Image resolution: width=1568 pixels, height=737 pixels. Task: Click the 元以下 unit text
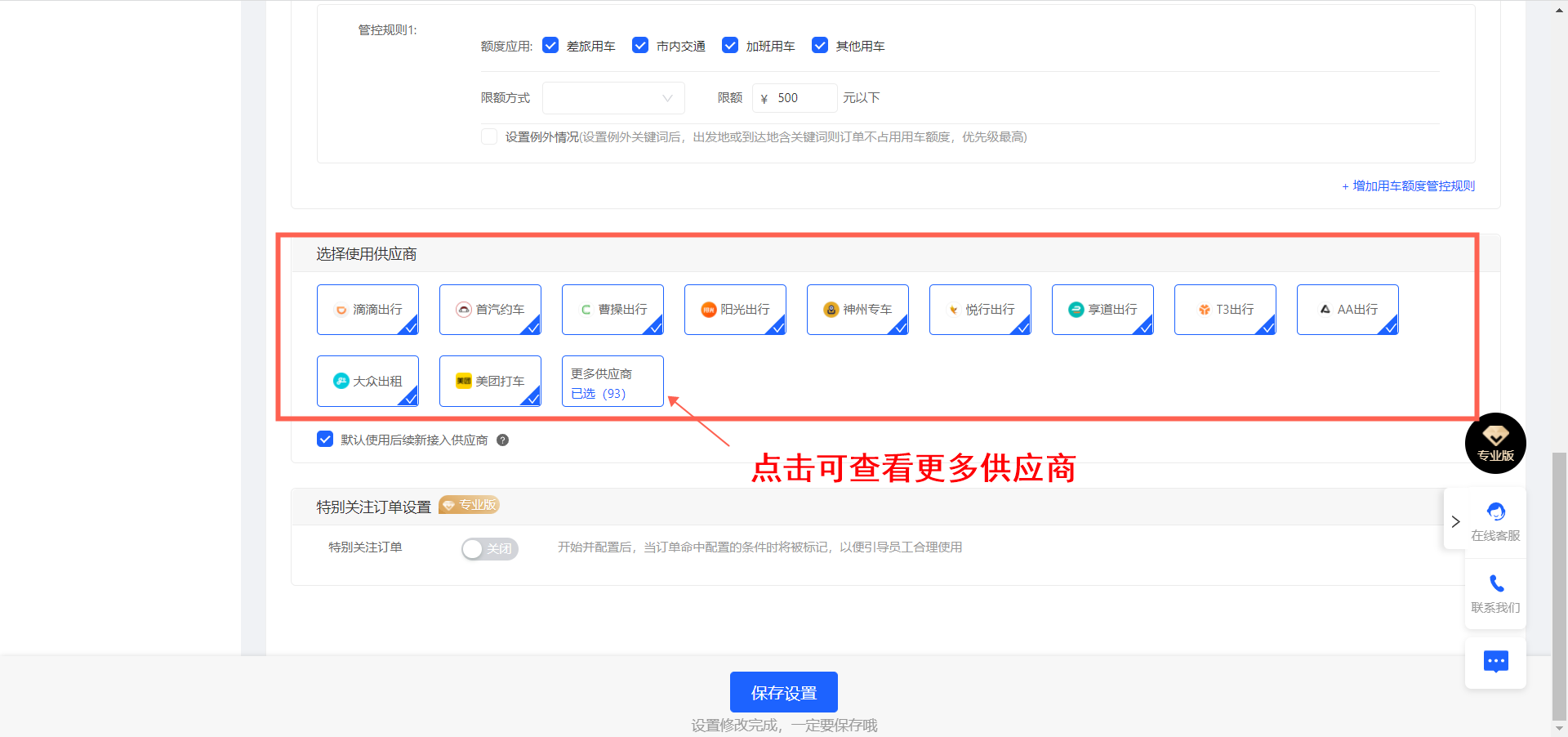pos(862,98)
